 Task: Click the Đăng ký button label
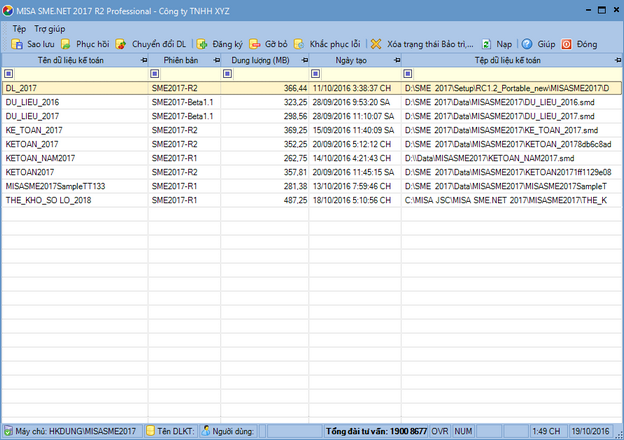[x=227, y=44]
